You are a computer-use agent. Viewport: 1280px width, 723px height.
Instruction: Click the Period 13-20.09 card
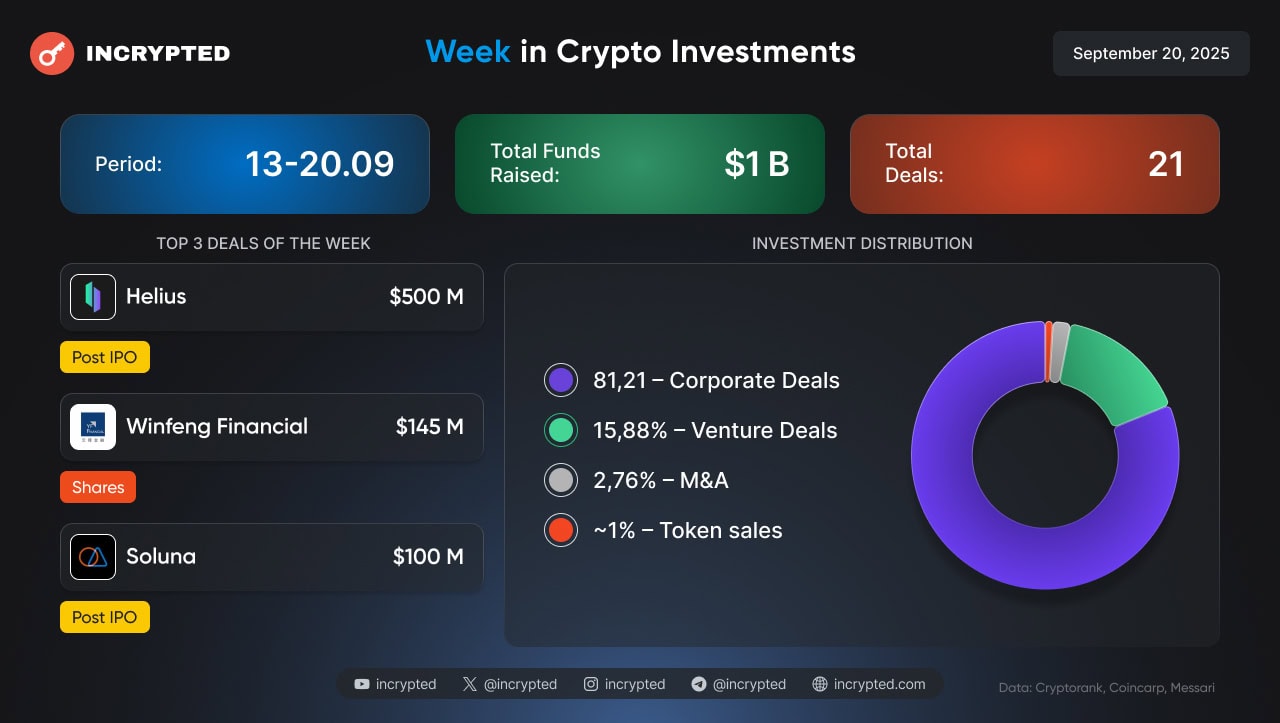pyautogui.click(x=245, y=164)
